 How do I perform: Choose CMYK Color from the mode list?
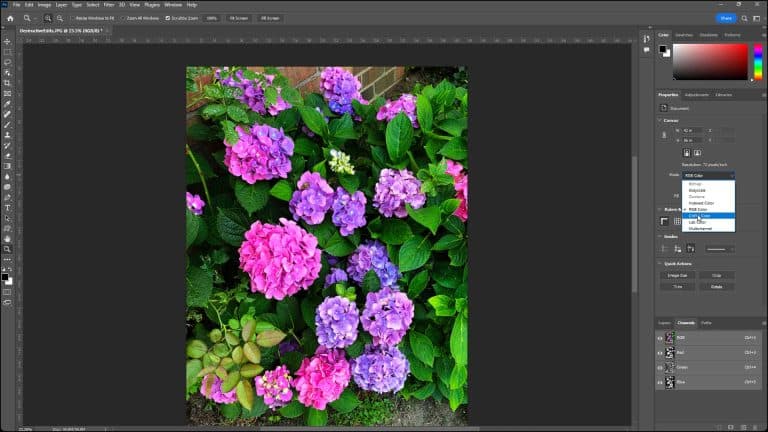click(708, 216)
